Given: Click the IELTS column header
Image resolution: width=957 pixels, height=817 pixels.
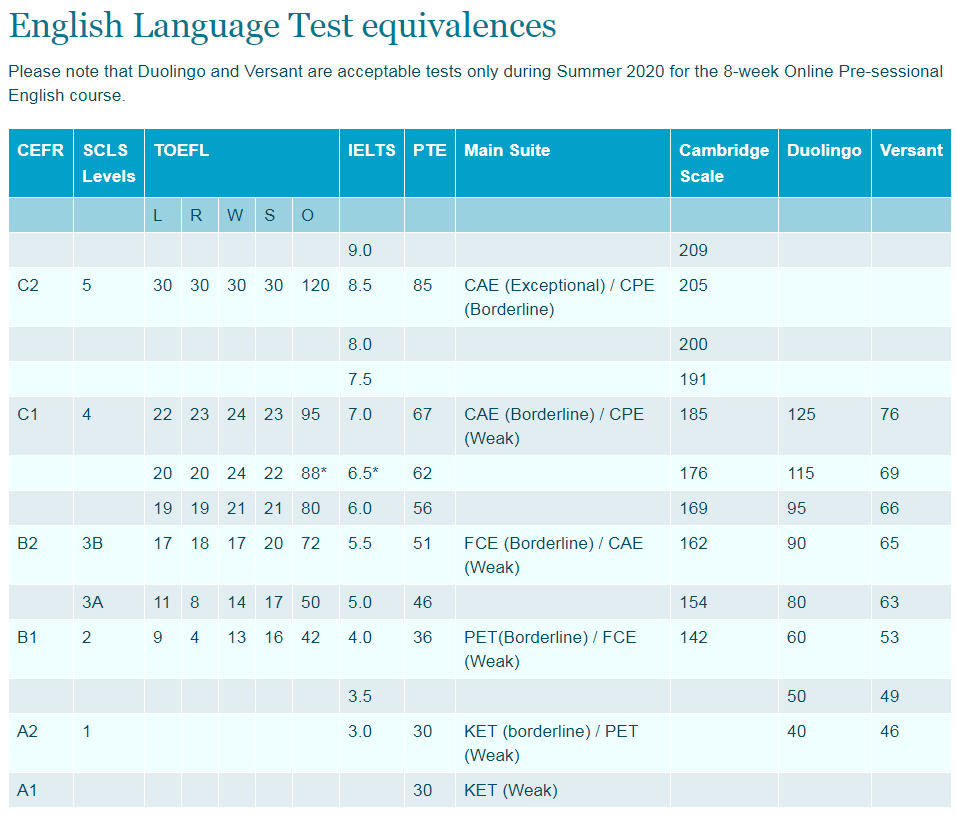Looking at the screenshot, I should tap(372, 163).
